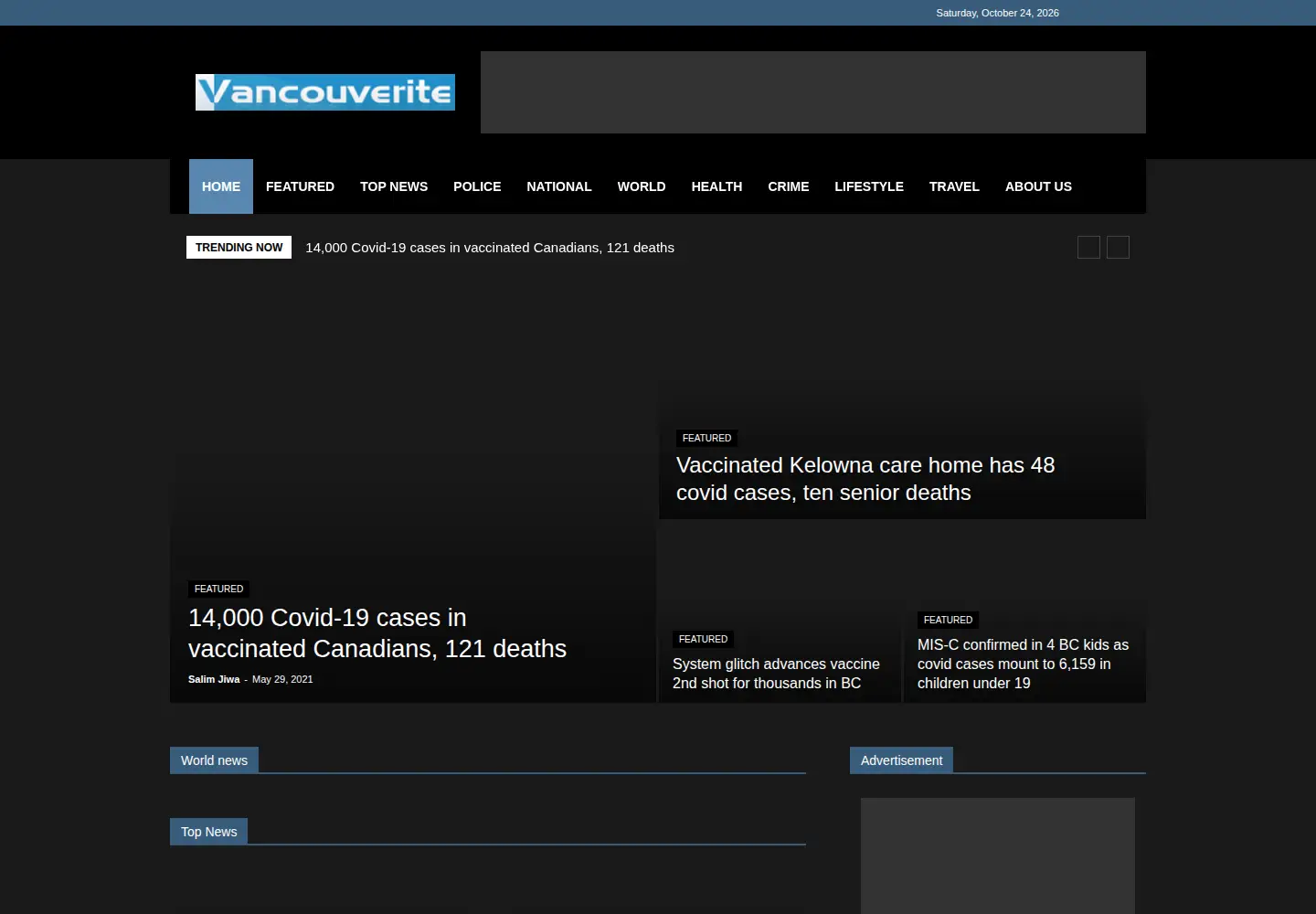Click Featured tag above 14,000 Covid-19 headline
This screenshot has width=1316, height=914.
click(219, 589)
